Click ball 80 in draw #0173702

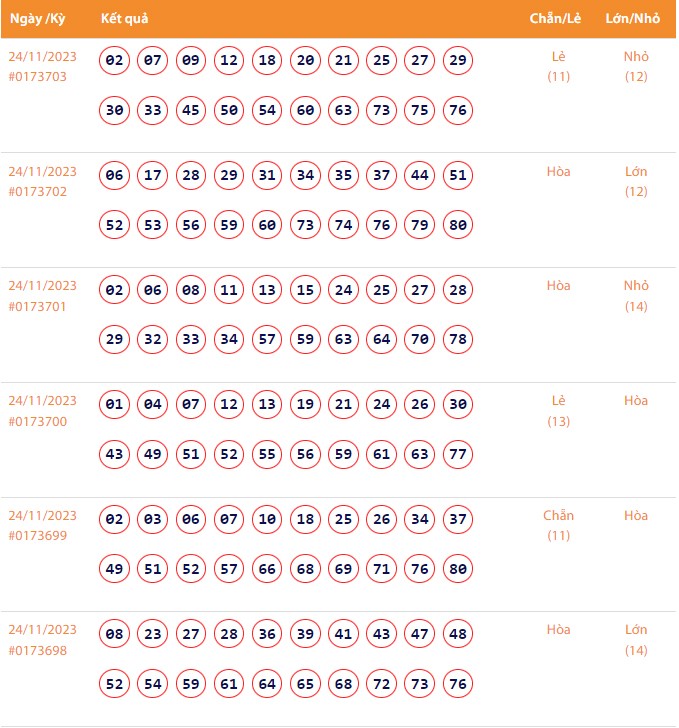pyautogui.click(x=458, y=225)
